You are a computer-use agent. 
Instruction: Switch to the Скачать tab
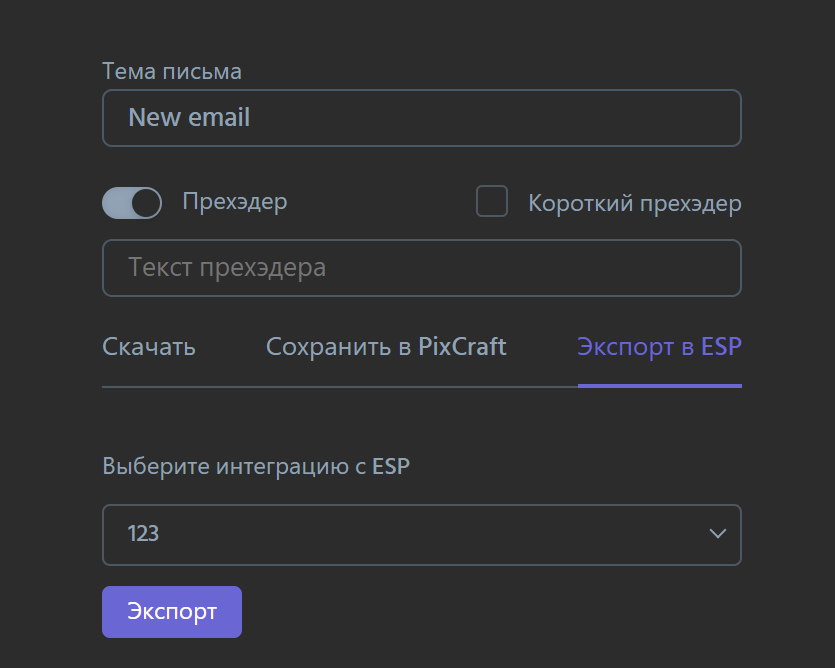149,347
